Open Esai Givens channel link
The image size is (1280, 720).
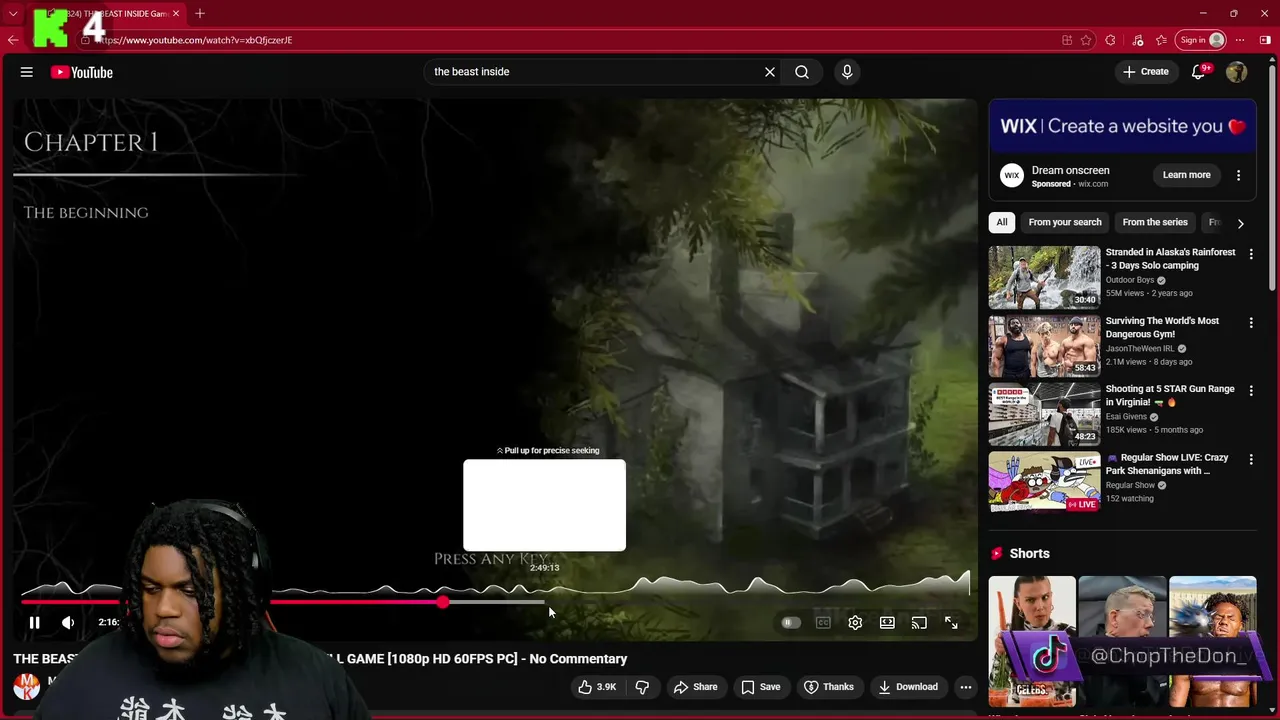pos(1126,417)
